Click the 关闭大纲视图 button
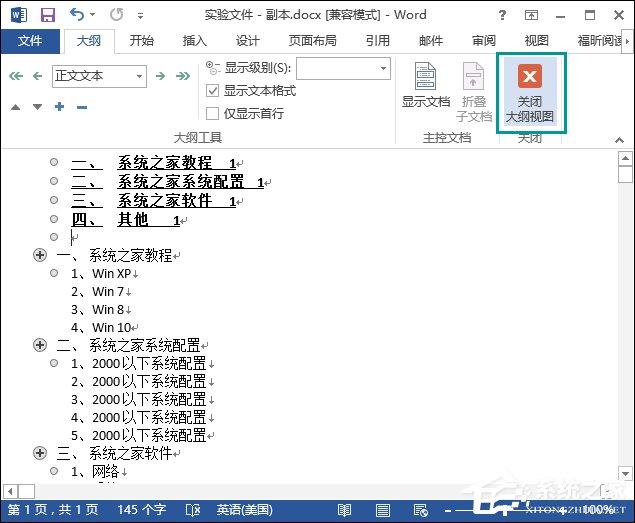 coord(530,92)
